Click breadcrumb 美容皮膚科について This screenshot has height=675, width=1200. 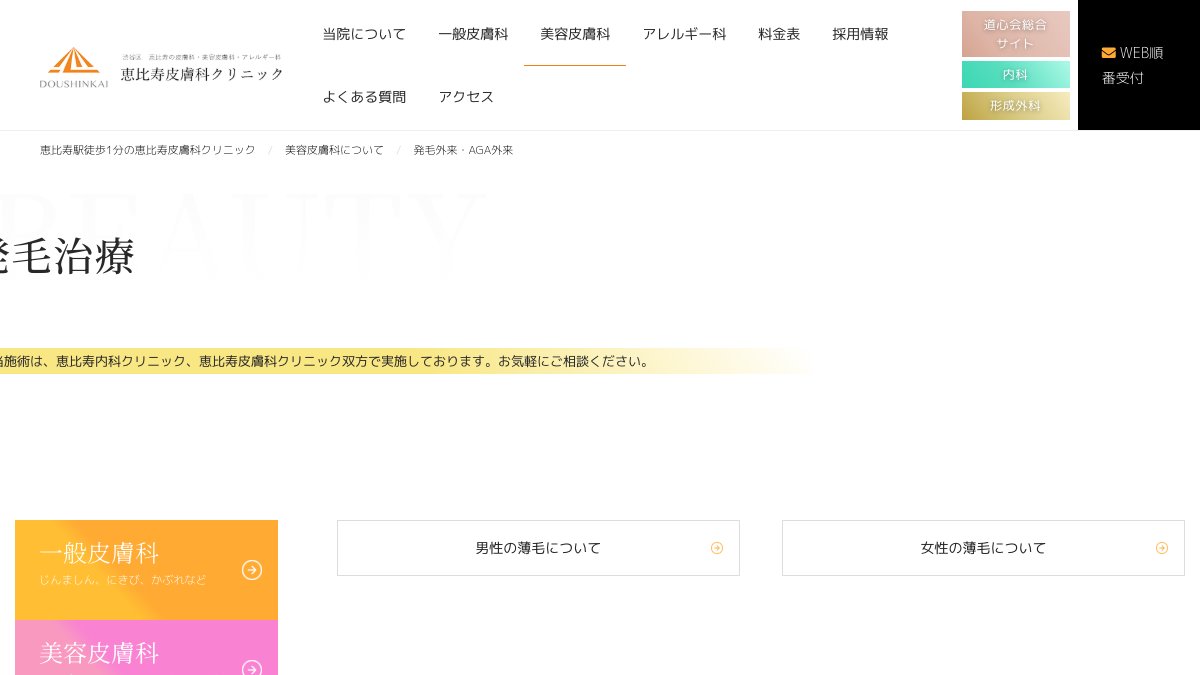[334, 150]
